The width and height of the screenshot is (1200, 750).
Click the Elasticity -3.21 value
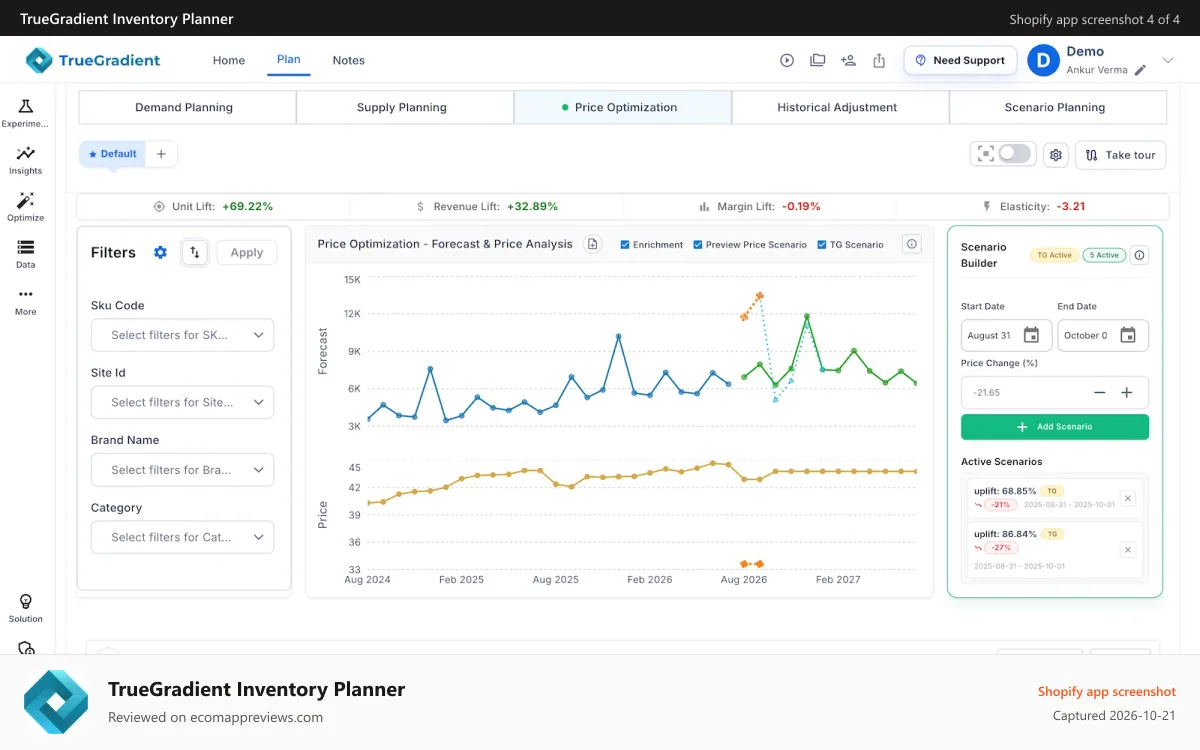[1072, 206]
